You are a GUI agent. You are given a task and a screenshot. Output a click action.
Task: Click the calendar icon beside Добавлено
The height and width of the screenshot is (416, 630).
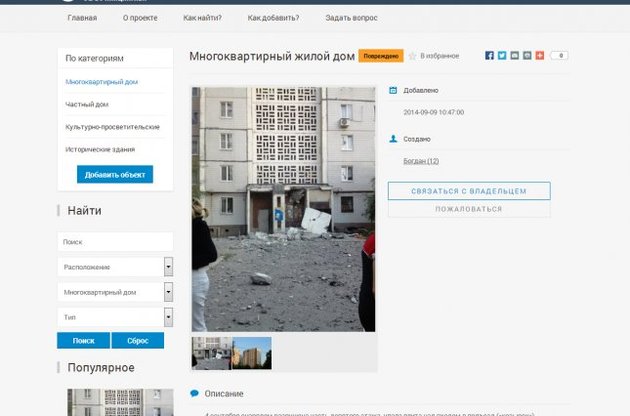(x=393, y=90)
